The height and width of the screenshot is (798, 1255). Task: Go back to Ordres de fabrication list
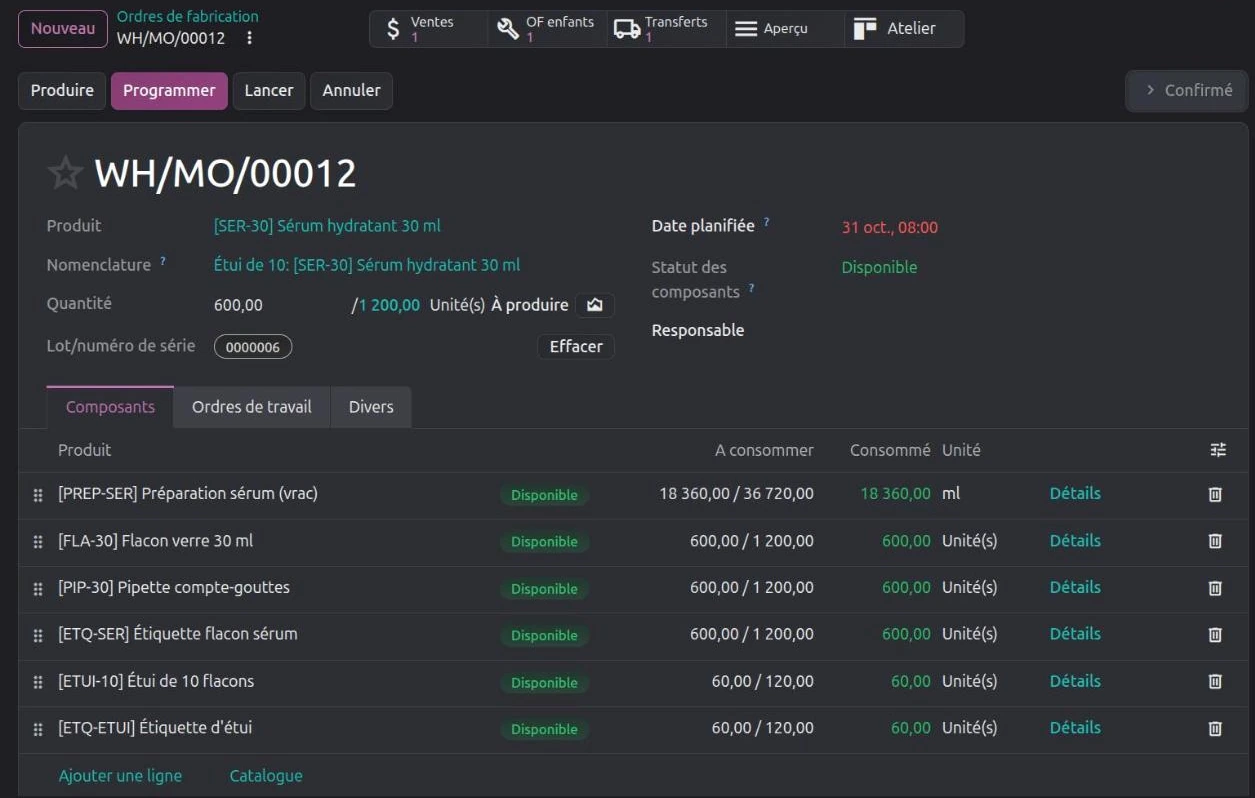(188, 16)
